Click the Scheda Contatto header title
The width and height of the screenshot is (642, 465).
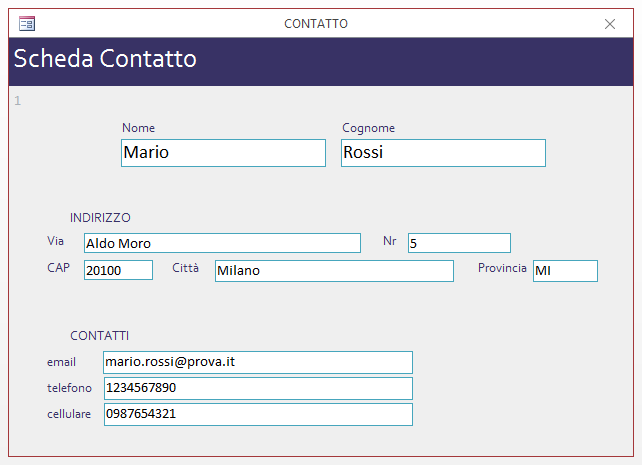tap(105, 59)
